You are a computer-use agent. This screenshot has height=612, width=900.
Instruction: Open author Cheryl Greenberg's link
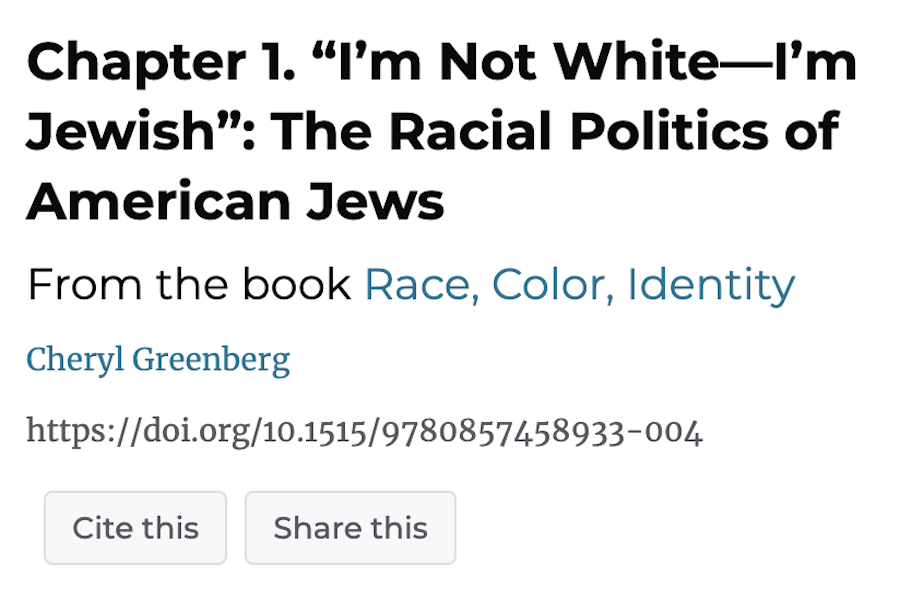[158, 359]
